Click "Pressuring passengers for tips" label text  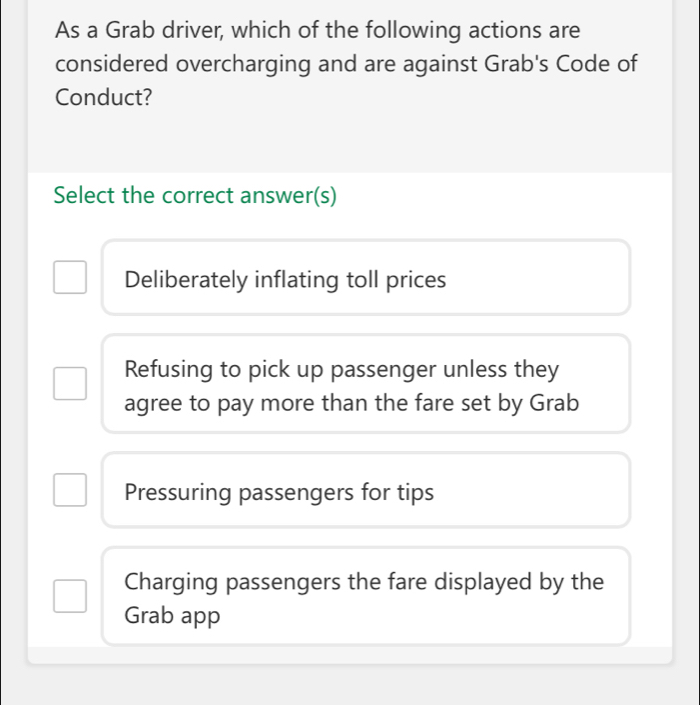[x=280, y=492]
